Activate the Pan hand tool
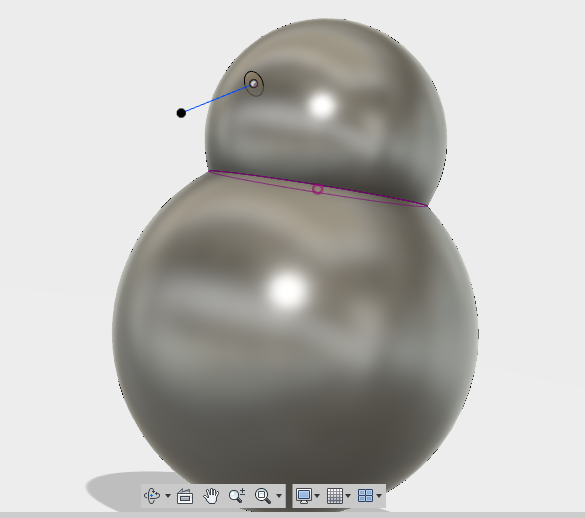 pos(211,496)
